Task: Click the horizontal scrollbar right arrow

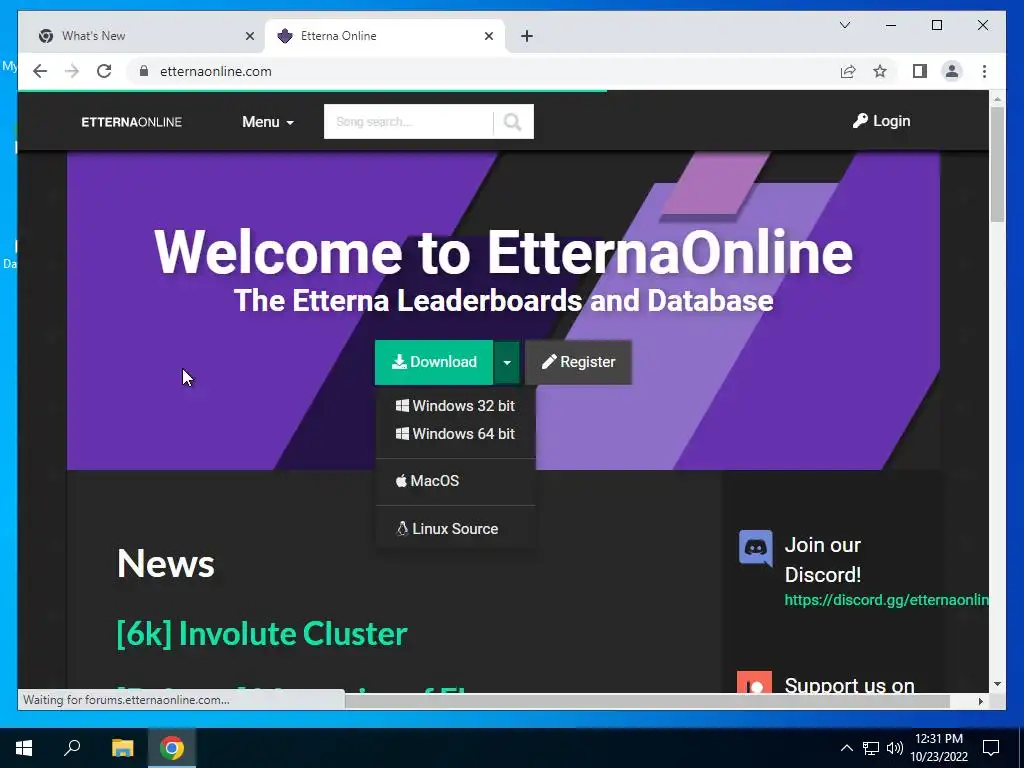Action: 980,701
